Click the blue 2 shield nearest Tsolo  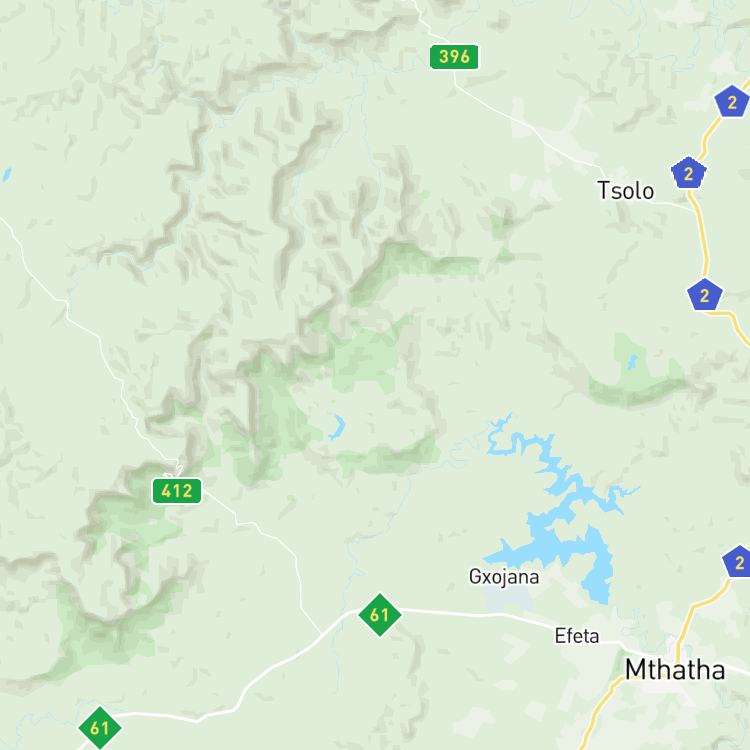[x=689, y=173]
